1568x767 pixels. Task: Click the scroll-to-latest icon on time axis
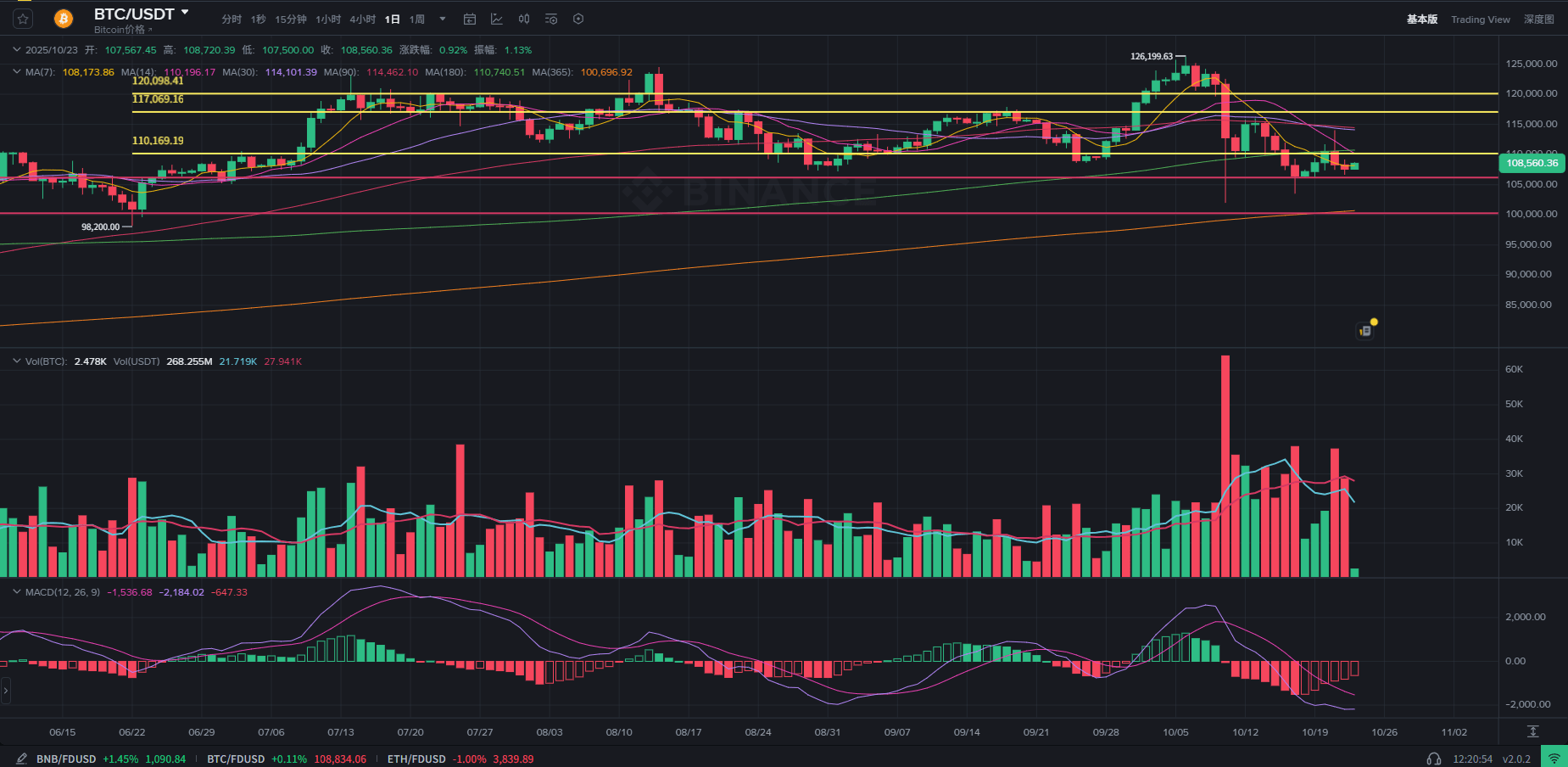coord(1533,731)
